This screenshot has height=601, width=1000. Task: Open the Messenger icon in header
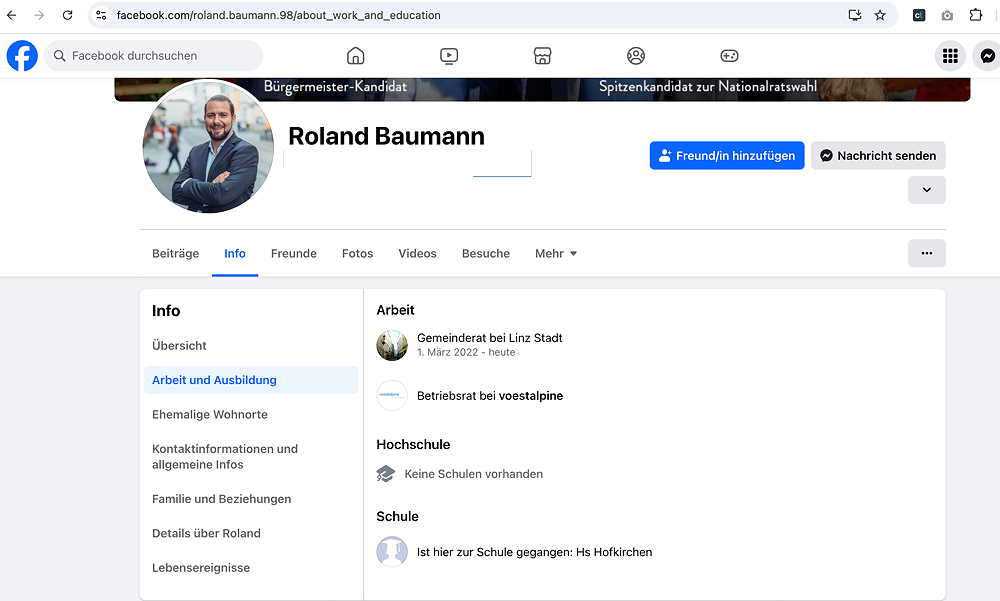pyautogui.click(x=987, y=56)
